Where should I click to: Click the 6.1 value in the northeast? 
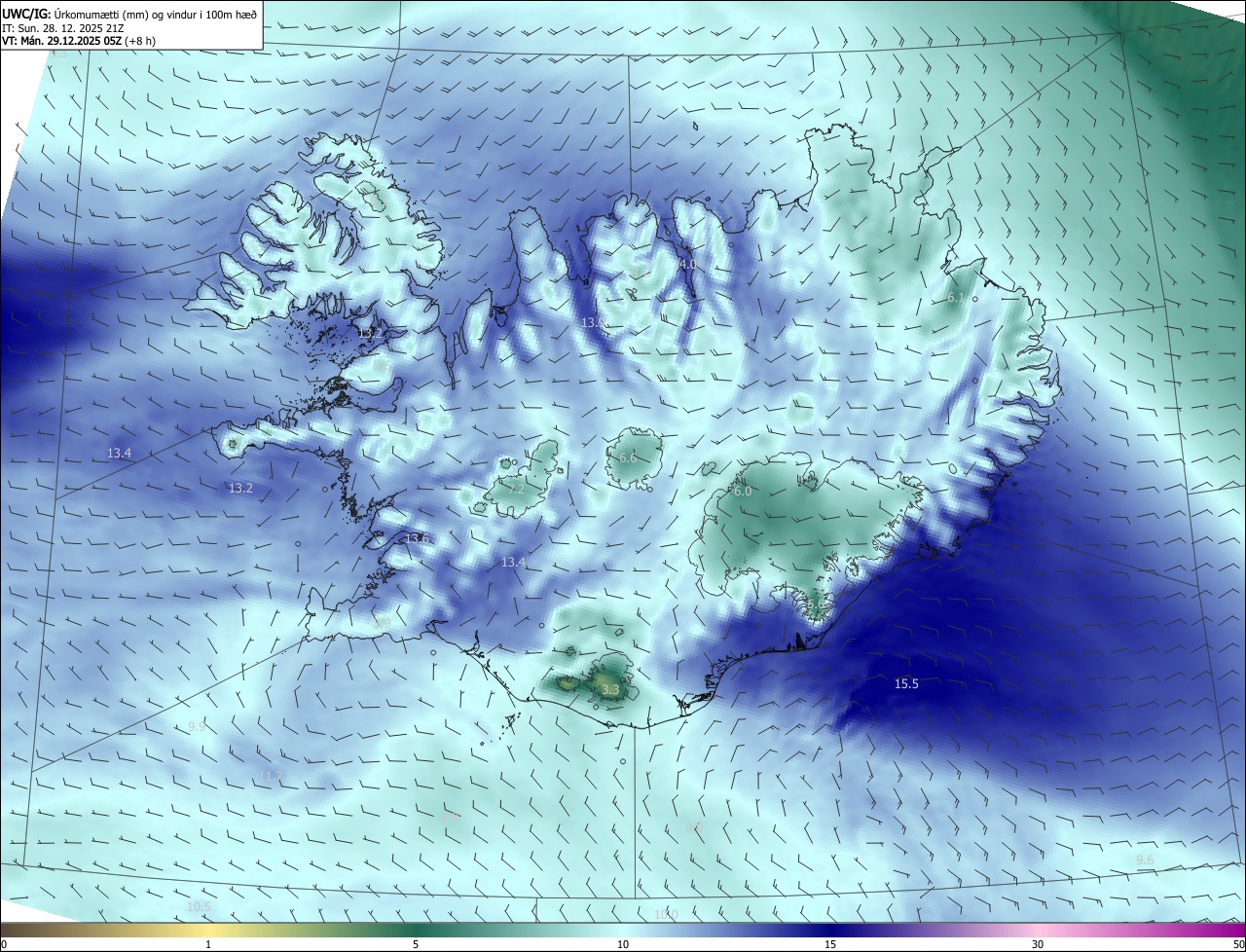956,298
